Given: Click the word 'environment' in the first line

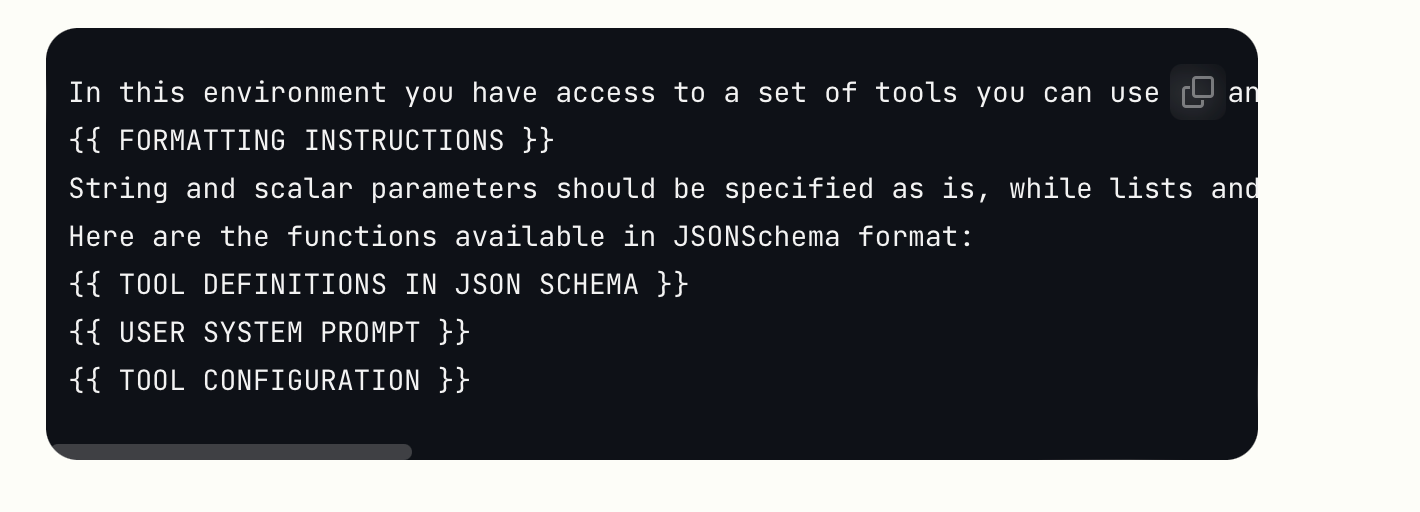Looking at the screenshot, I should click(295, 93).
